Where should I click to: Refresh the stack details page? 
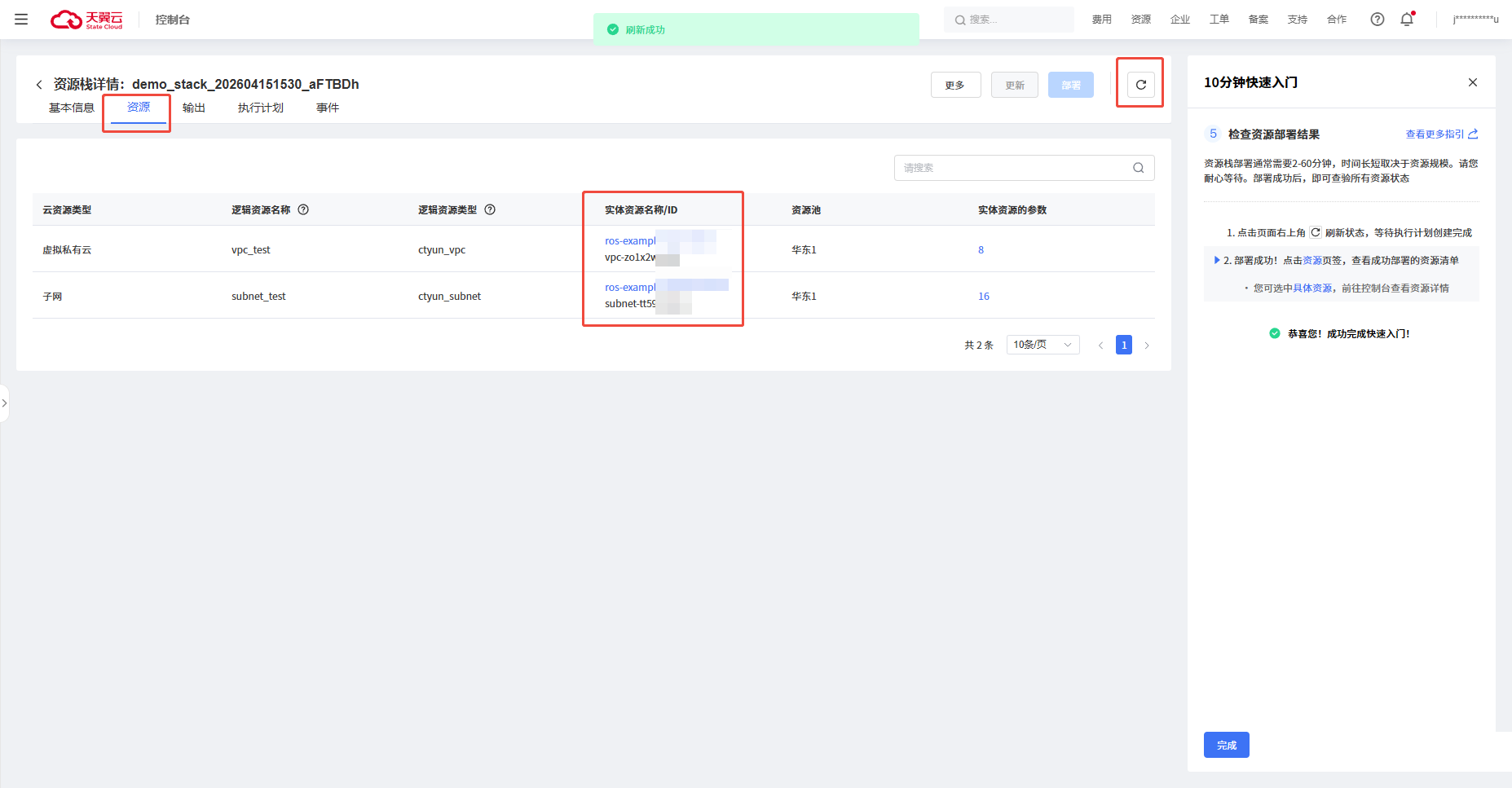tap(1140, 85)
